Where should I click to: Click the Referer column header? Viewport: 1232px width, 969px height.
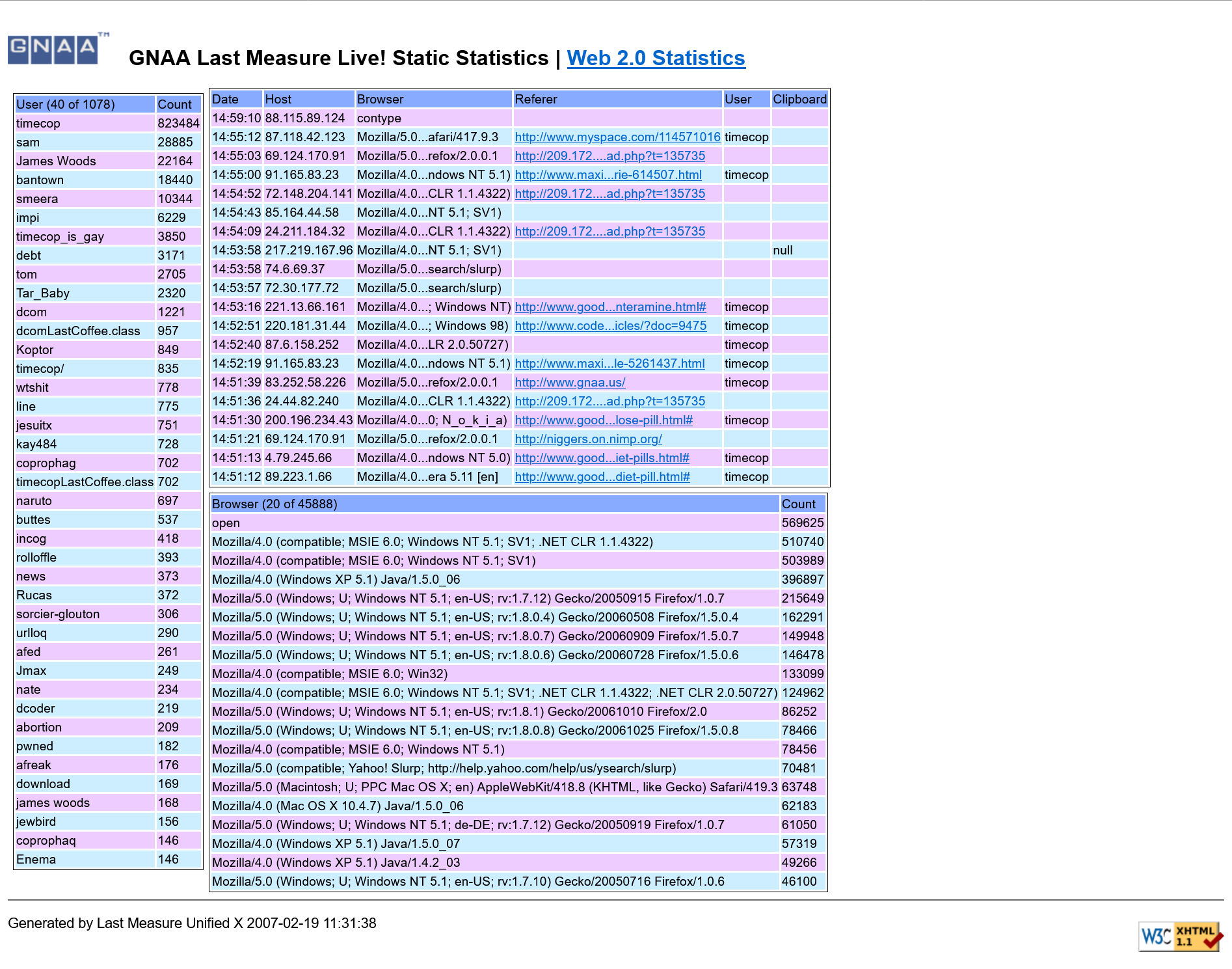(x=617, y=99)
